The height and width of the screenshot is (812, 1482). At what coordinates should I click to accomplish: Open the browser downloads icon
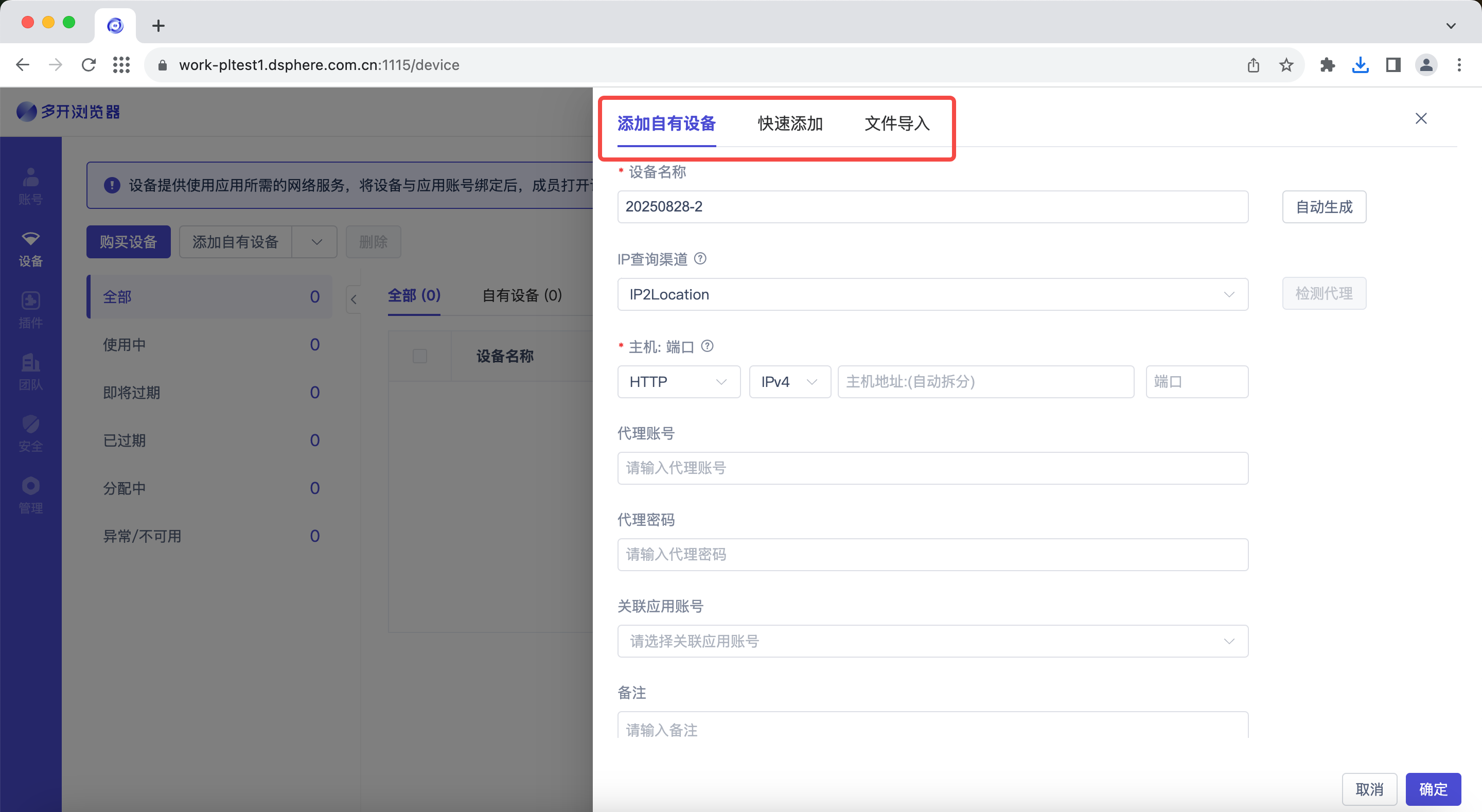point(1361,65)
